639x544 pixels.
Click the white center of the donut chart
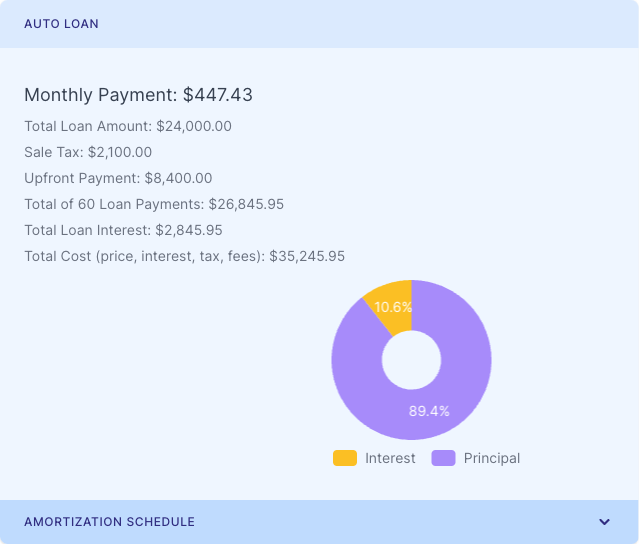click(x=411, y=360)
